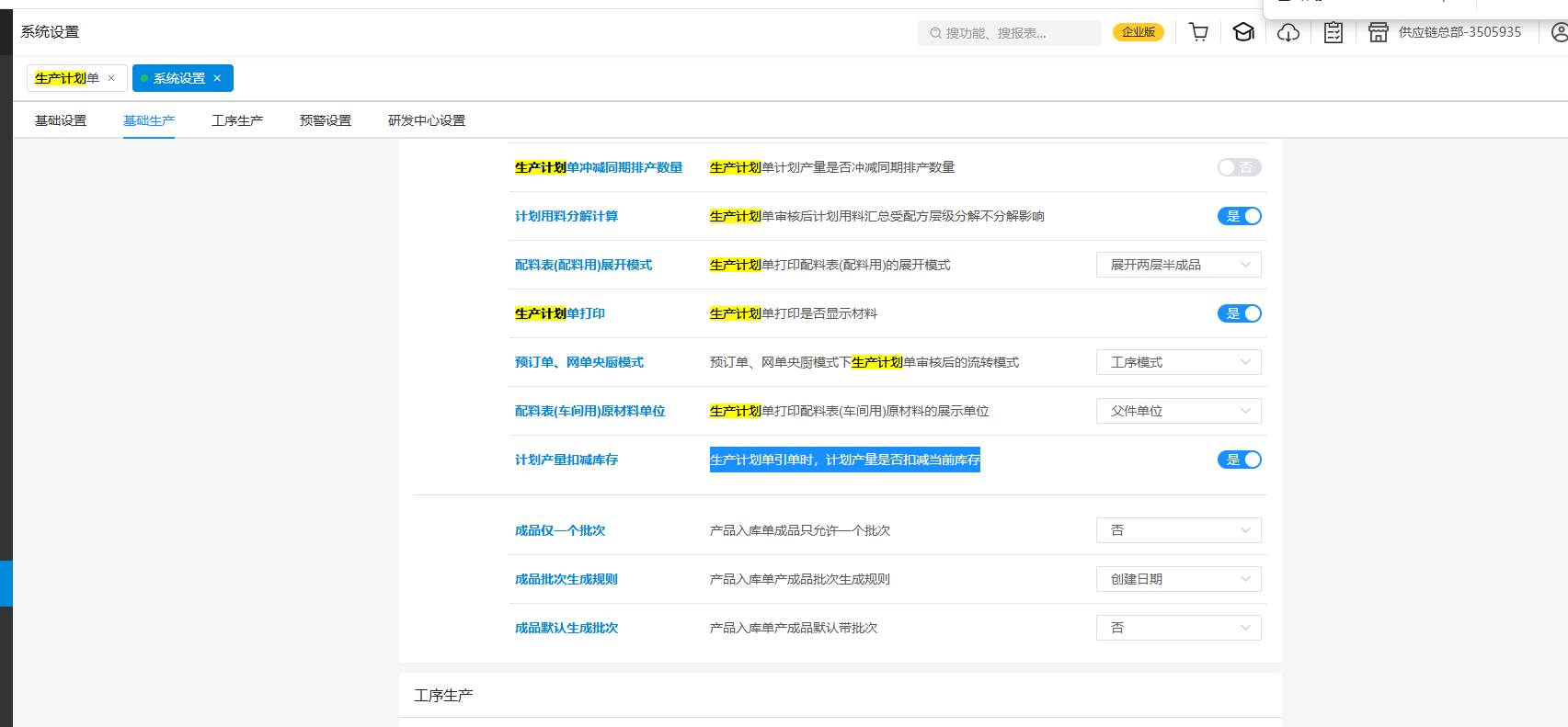Image resolution: width=1568 pixels, height=727 pixels.
Task: Click description 生产计划单打印配料表(配料用)的展开模式
Action: point(830,265)
